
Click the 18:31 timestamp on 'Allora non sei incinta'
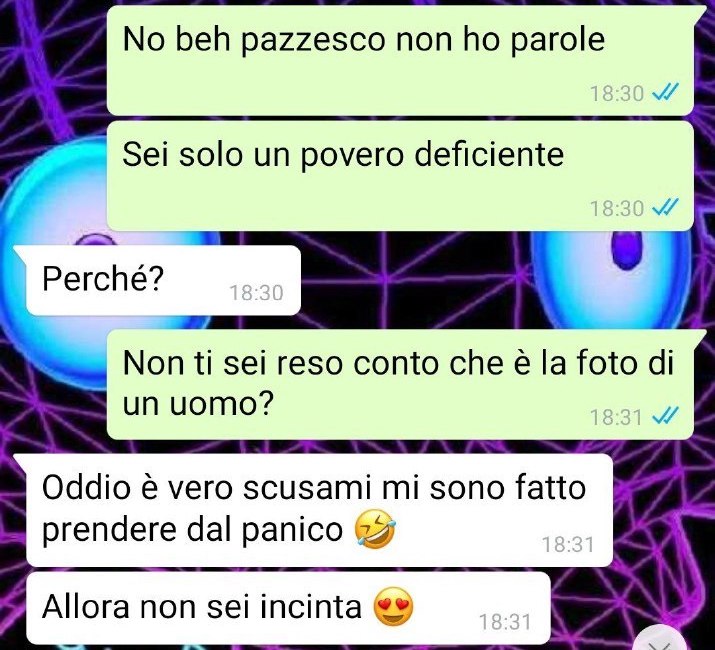point(505,622)
